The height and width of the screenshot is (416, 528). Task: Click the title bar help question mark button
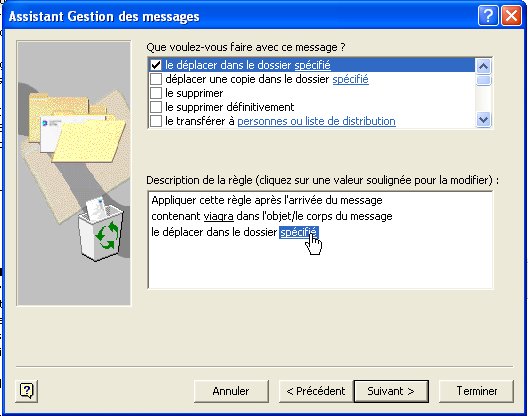pos(488,15)
